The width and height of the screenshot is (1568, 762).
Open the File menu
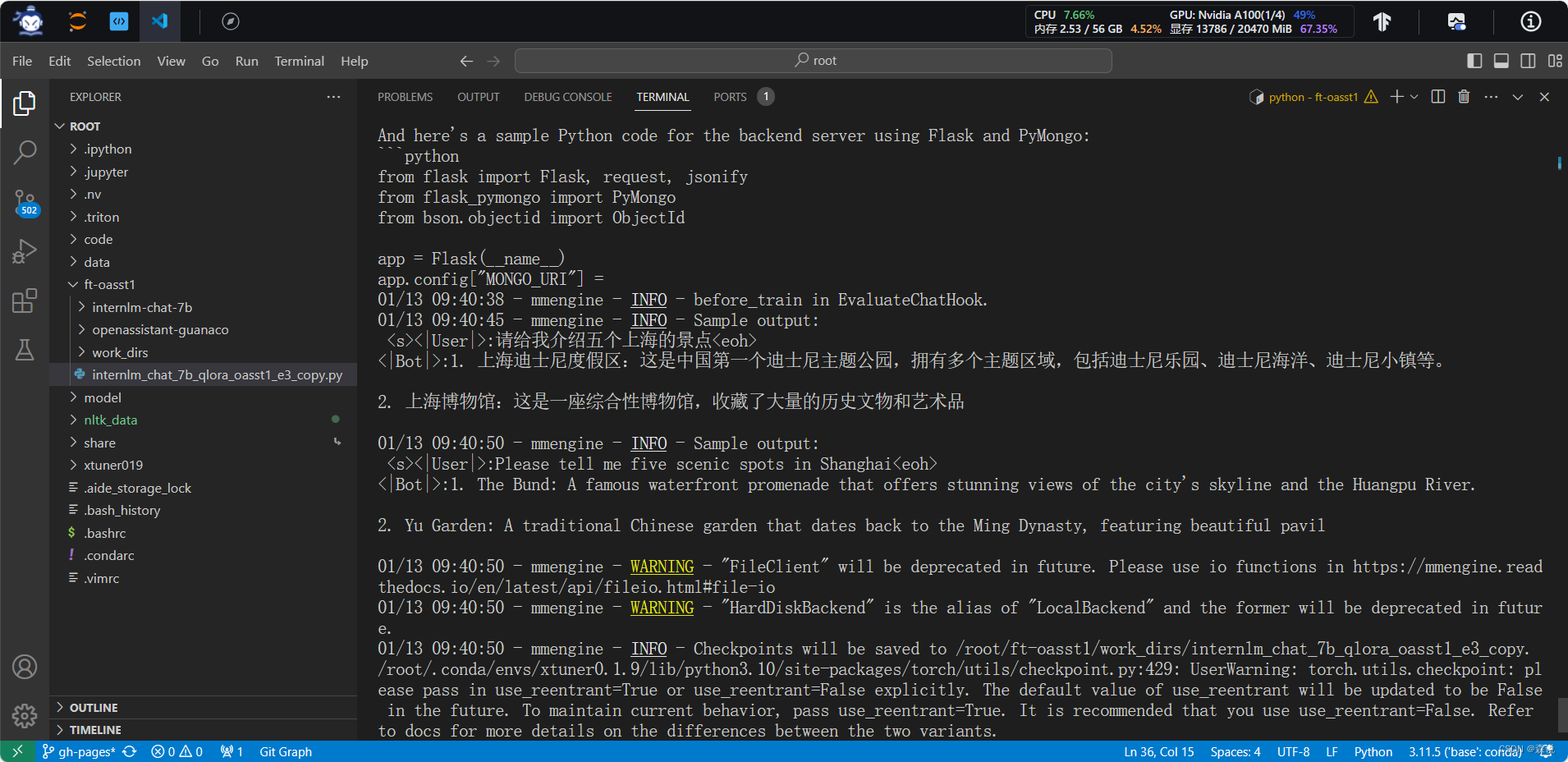click(x=22, y=61)
